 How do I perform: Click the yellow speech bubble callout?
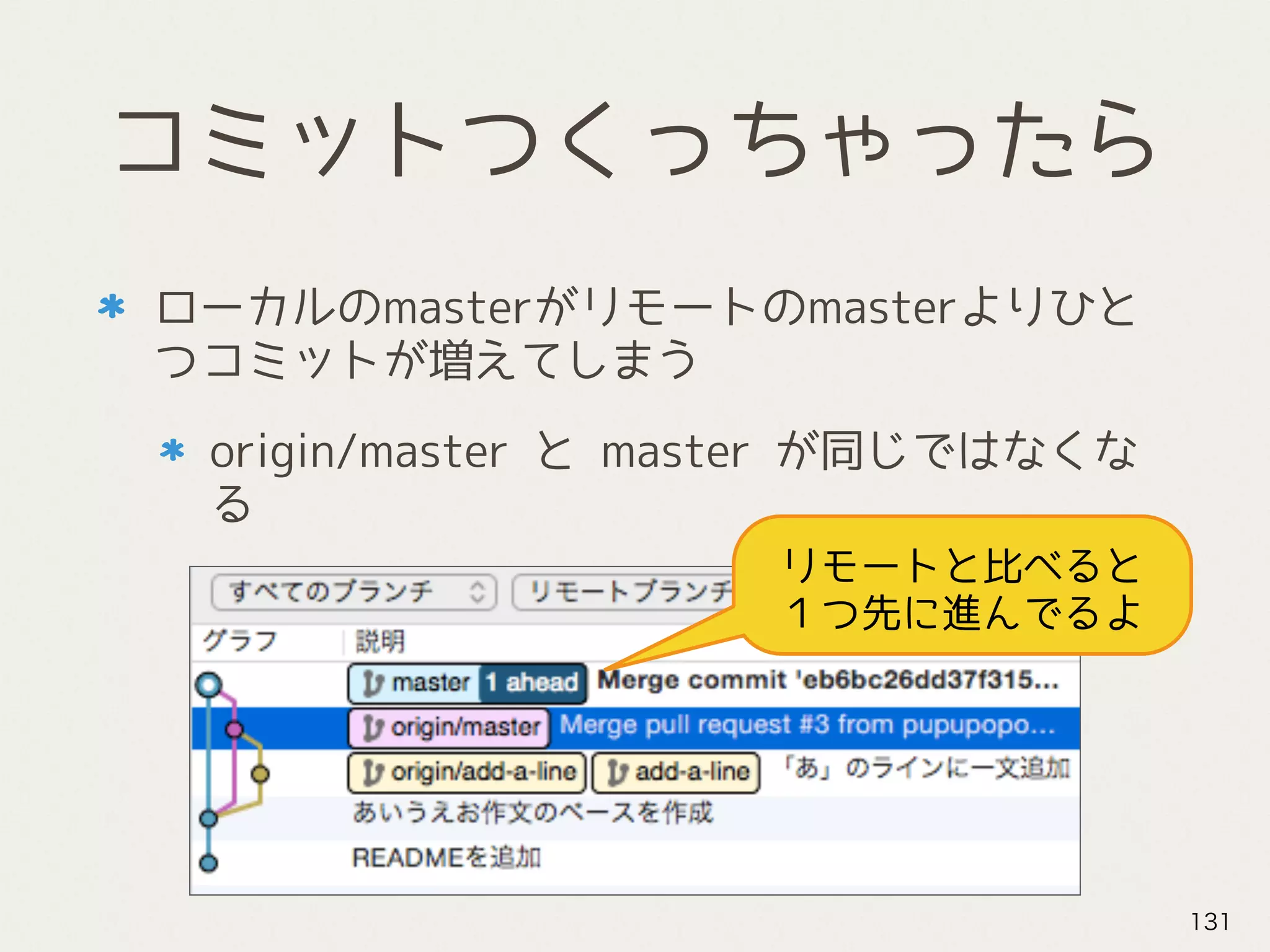point(962,586)
